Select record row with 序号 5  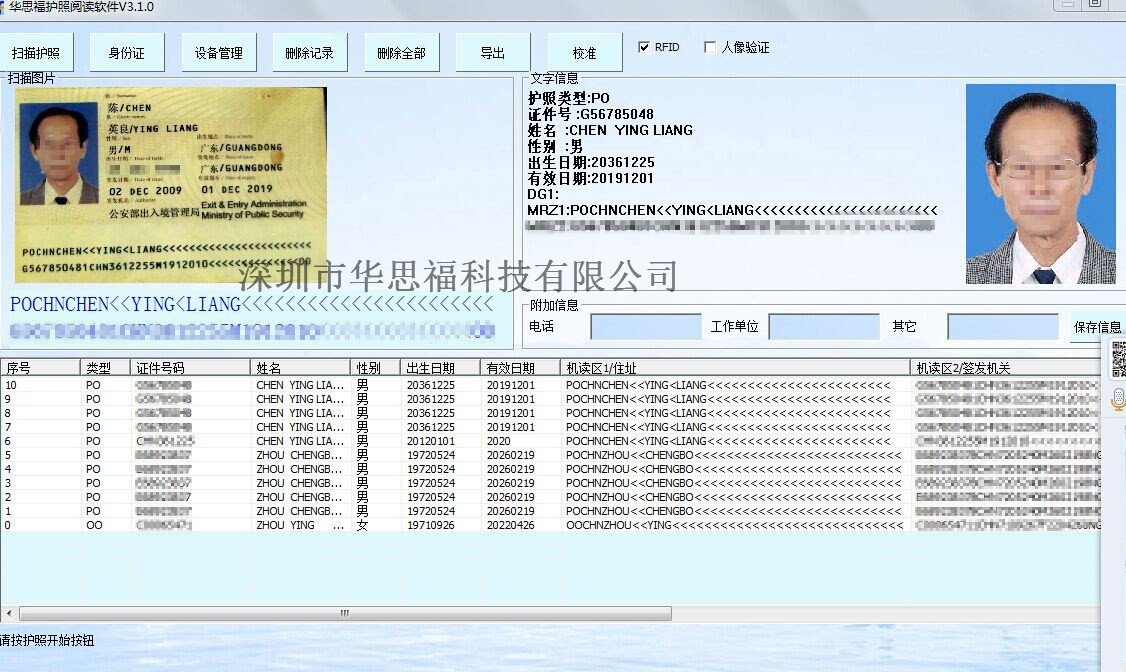coord(550,454)
